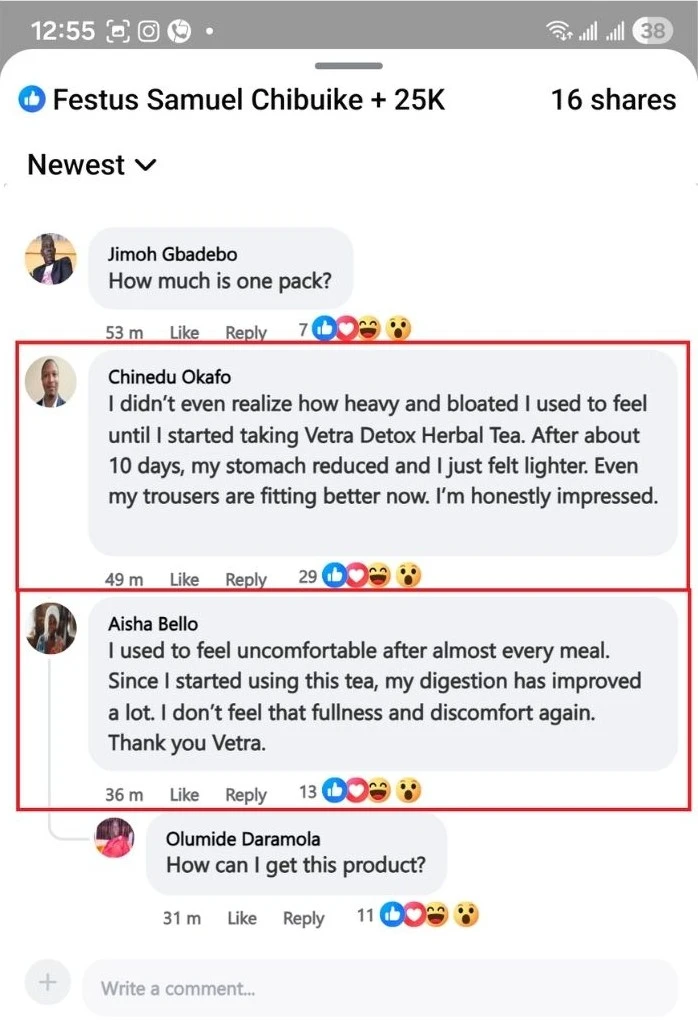Open Chinedu Okafo's profile avatar
698x1032 pixels.
click(50, 381)
